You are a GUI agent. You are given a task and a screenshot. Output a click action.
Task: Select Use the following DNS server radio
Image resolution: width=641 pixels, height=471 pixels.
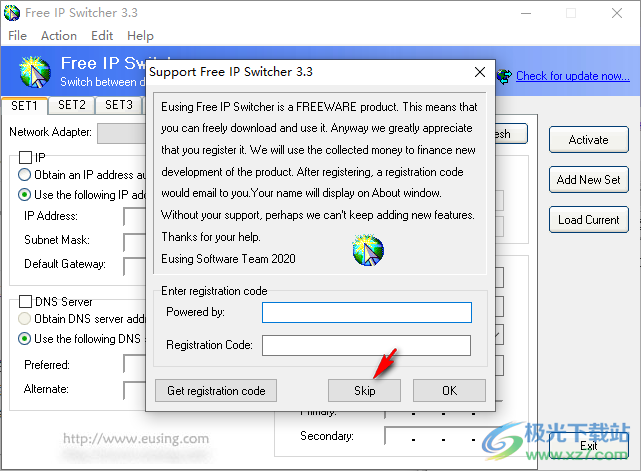[x=25, y=339]
